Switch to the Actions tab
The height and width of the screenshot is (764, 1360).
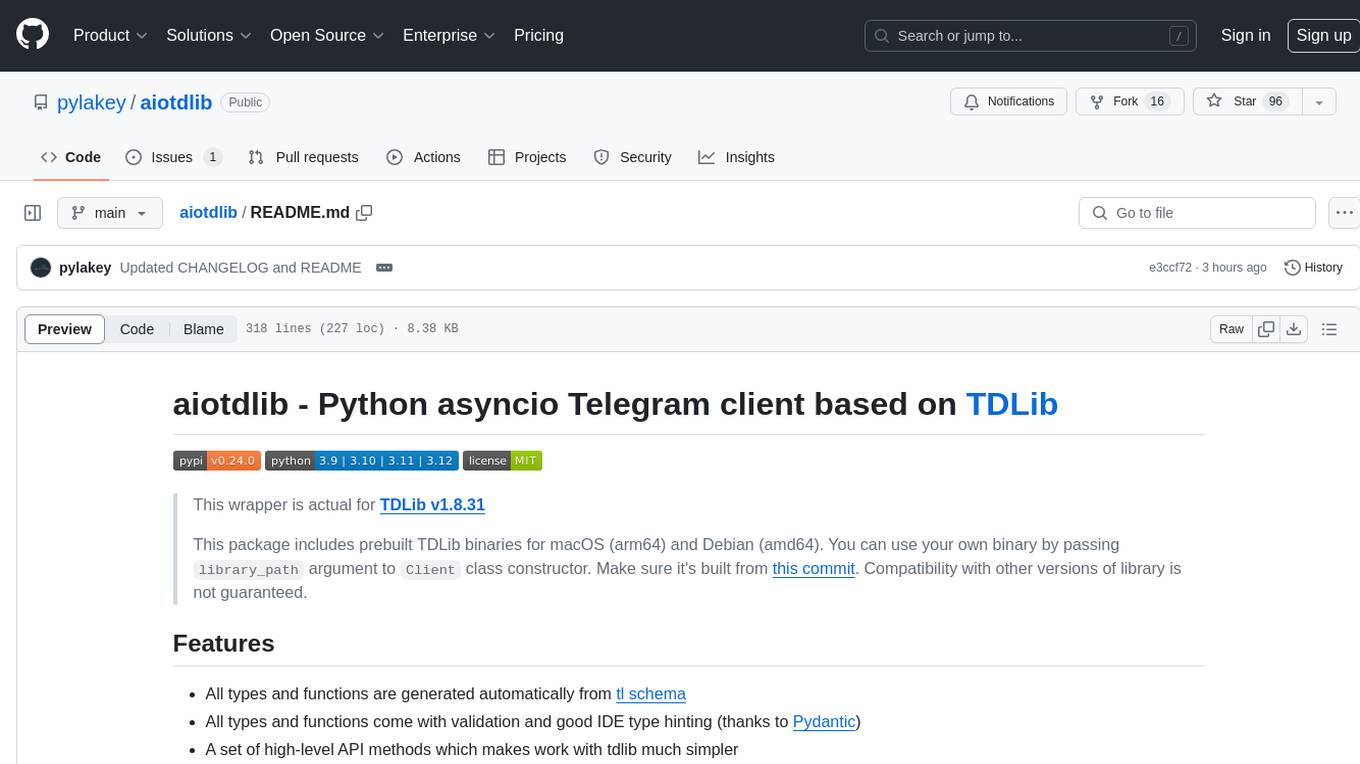(423, 157)
